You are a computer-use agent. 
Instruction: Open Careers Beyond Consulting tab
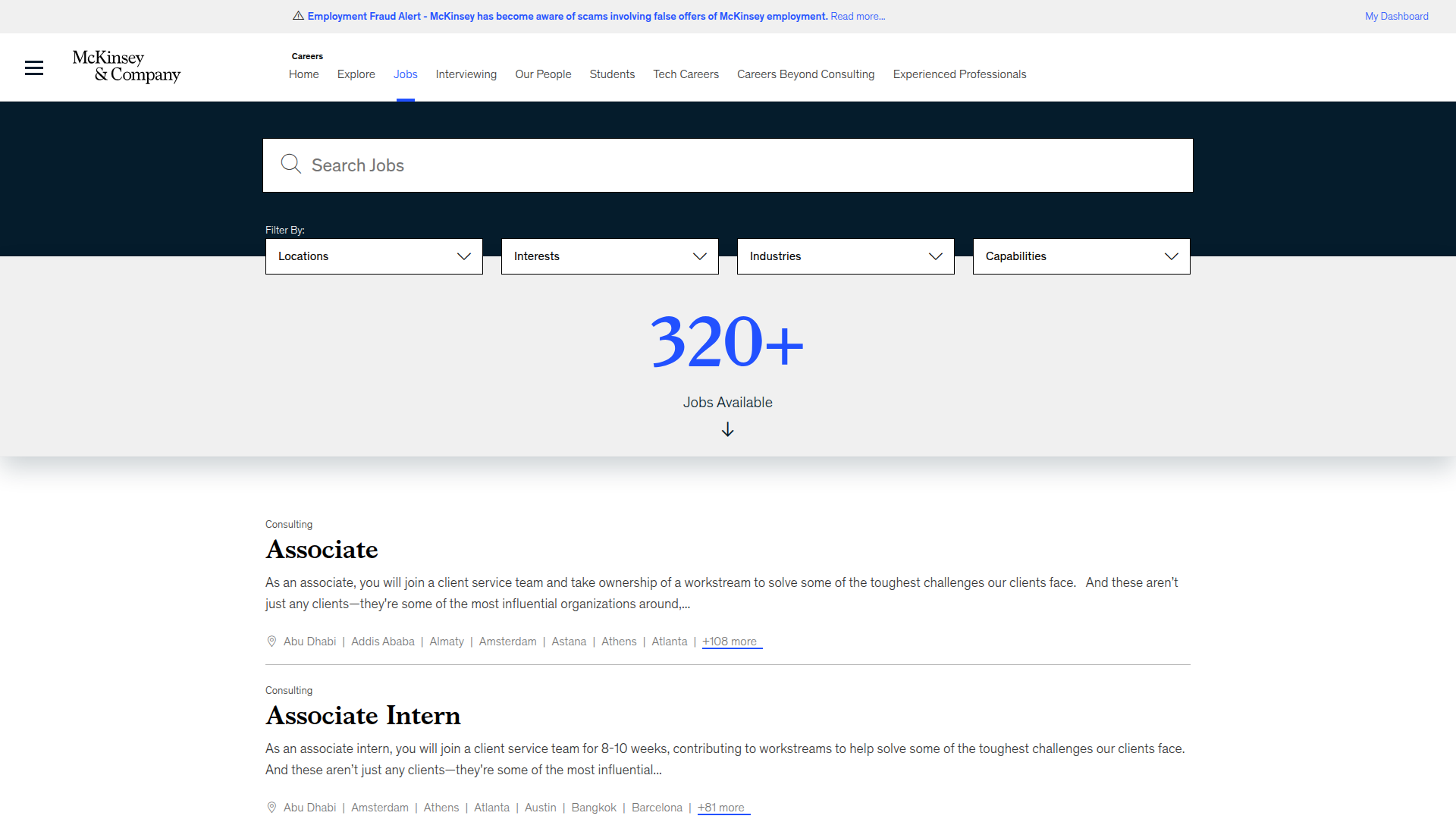(x=805, y=74)
